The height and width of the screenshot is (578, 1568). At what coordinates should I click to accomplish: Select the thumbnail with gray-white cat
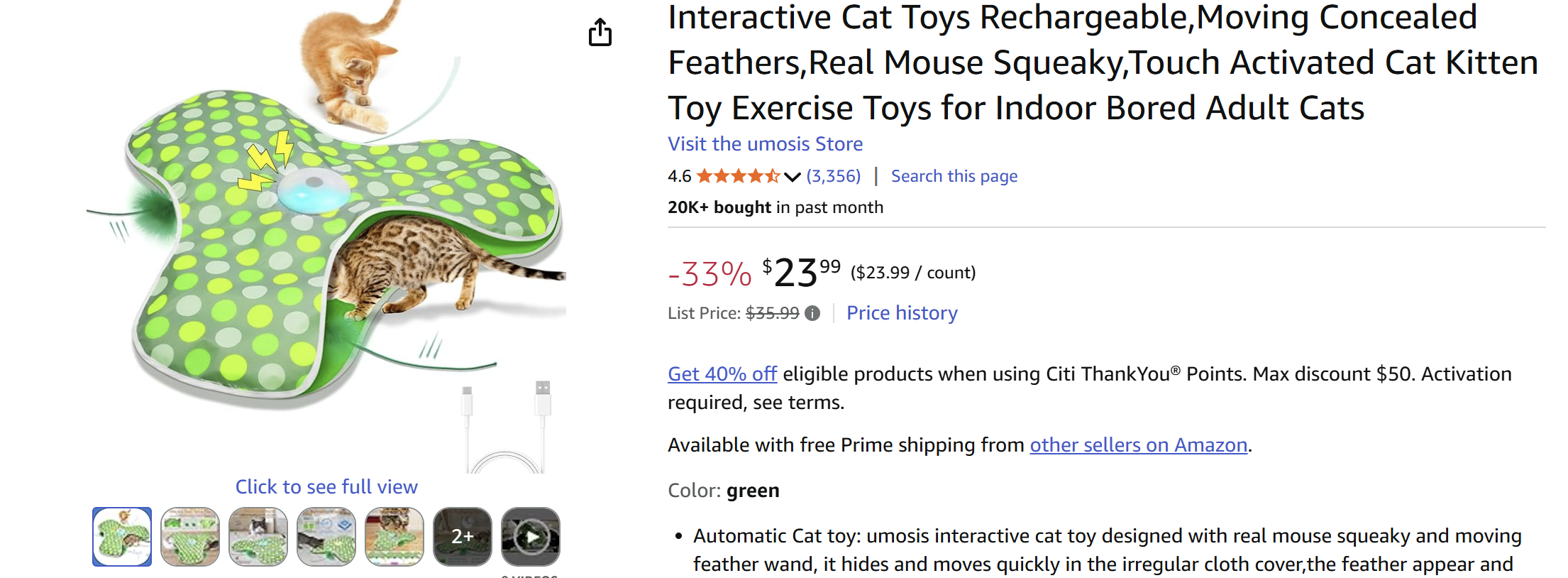click(258, 537)
